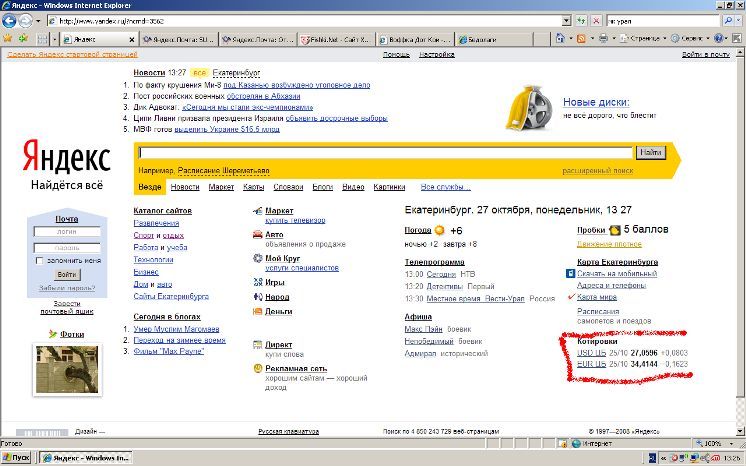Viewport: 746px width, 466px height.
Task: Click the Фотки pinwheel icon
Action: [x=53, y=334]
